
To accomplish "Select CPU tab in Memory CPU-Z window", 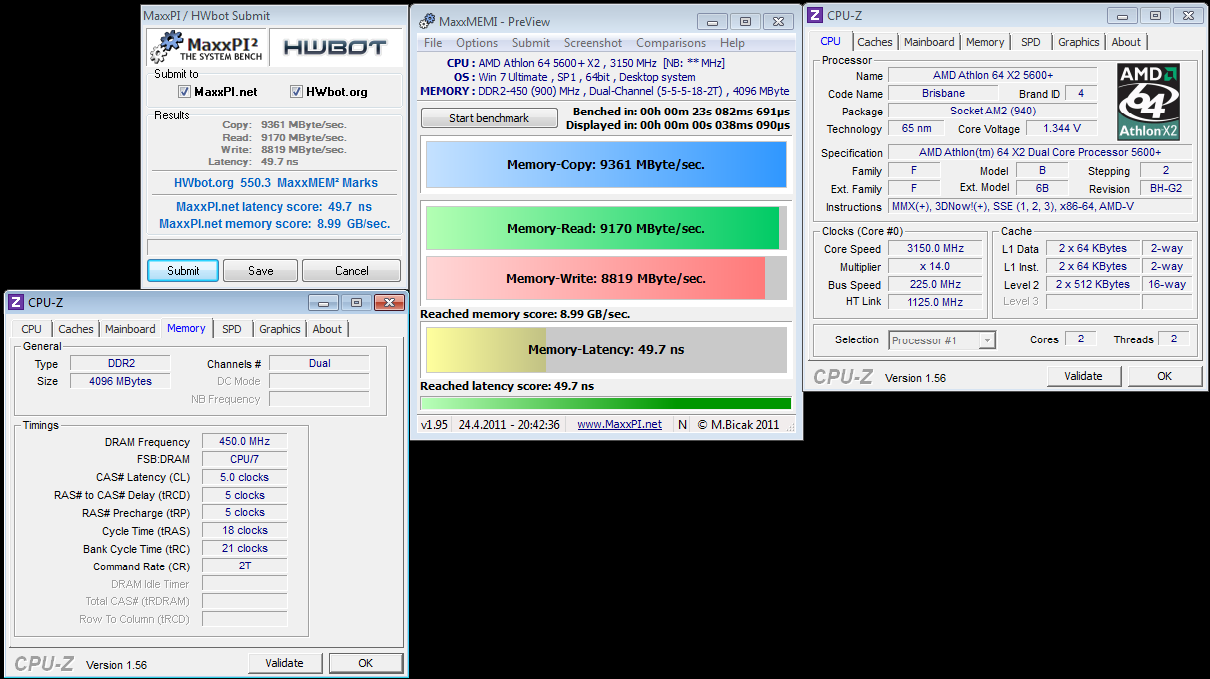I will (x=32, y=329).
